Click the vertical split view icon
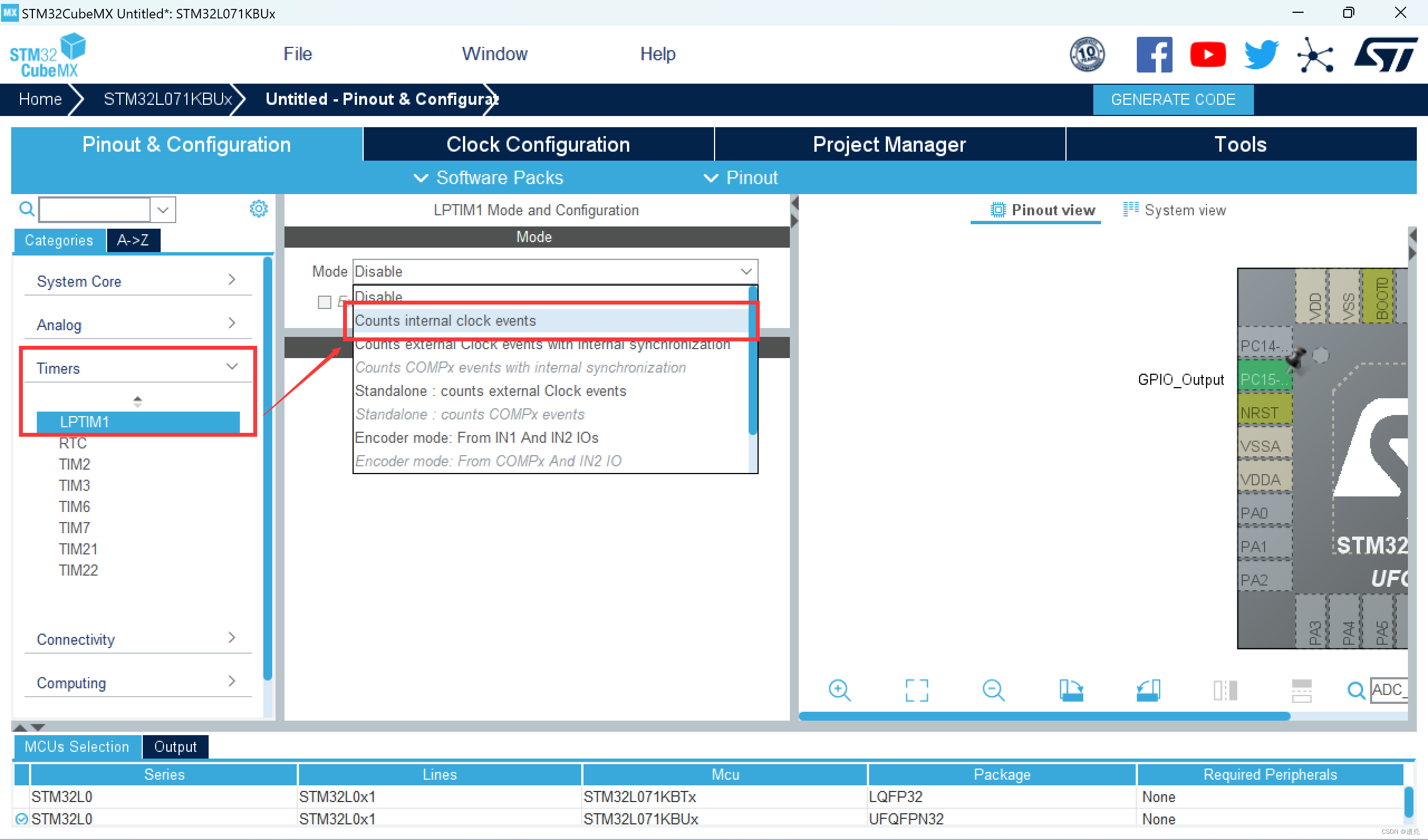 click(x=1224, y=691)
